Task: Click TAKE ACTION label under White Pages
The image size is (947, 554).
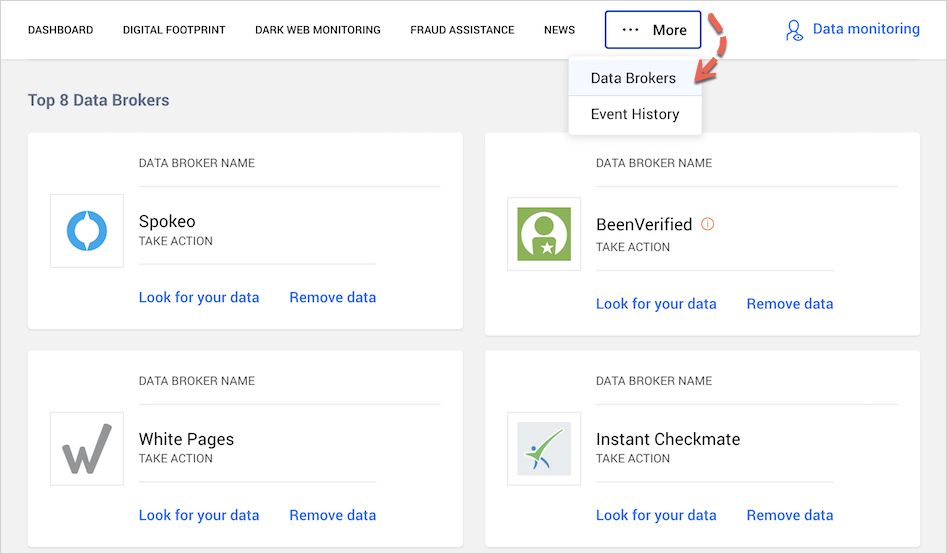Action: (176, 459)
